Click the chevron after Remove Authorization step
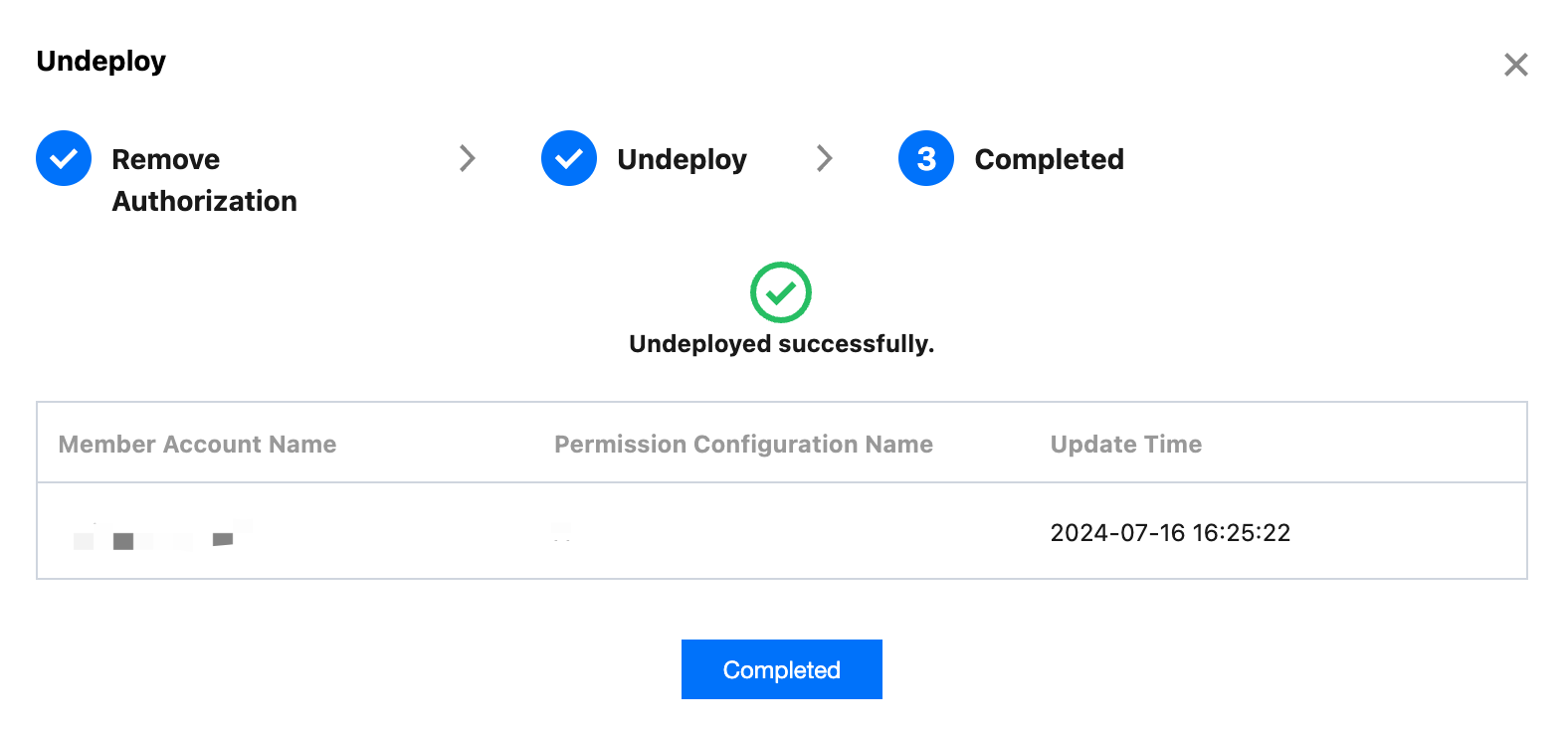 click(x=467, y=158)
